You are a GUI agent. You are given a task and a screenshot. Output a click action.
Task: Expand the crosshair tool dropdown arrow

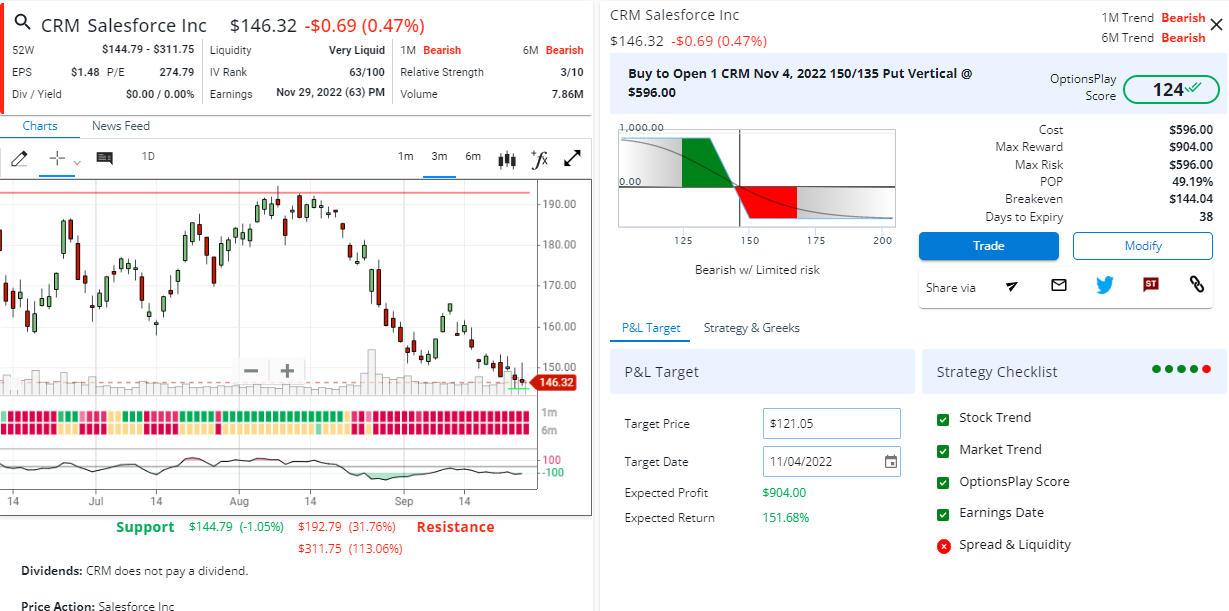[x=77, y=161]
